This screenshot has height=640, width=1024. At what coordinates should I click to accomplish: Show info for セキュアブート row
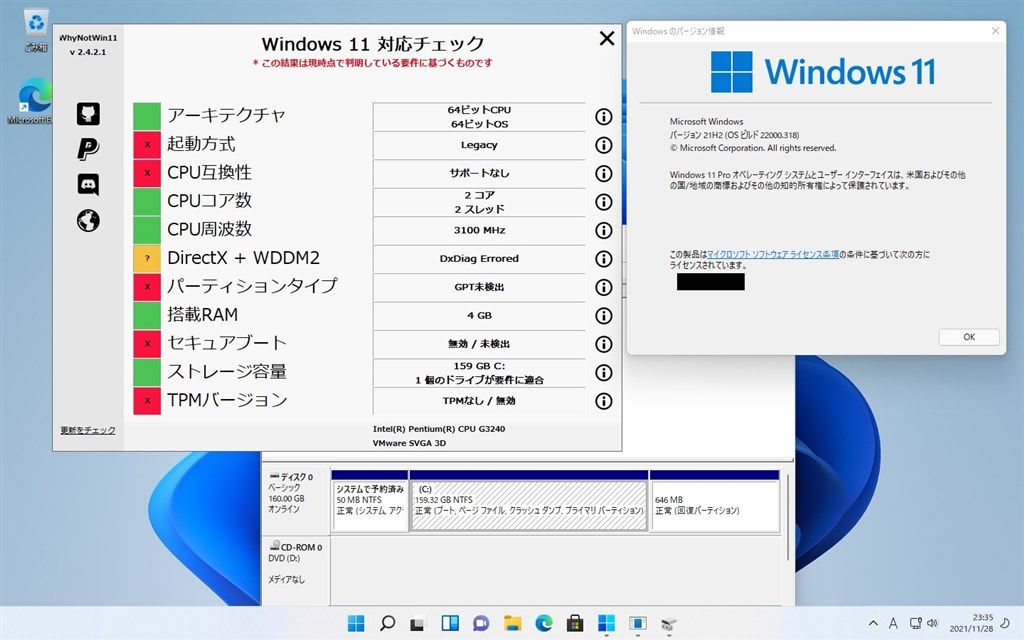click(603, 344)
